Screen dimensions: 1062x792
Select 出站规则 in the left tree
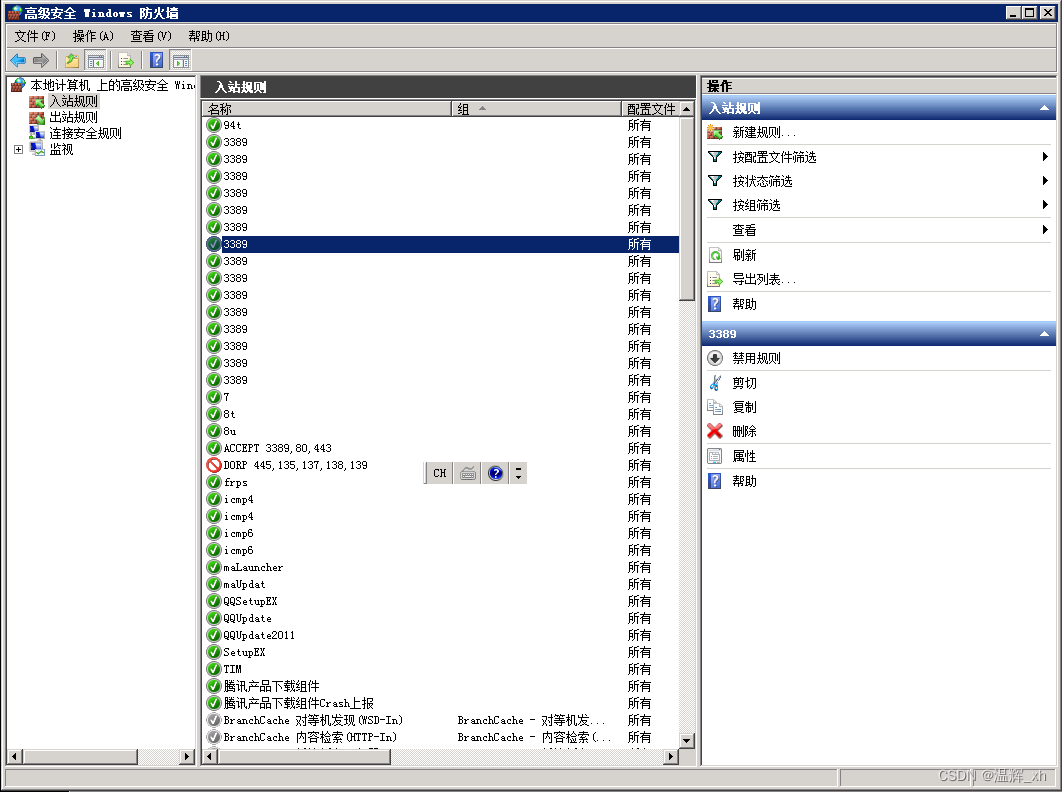pos(73,117)
